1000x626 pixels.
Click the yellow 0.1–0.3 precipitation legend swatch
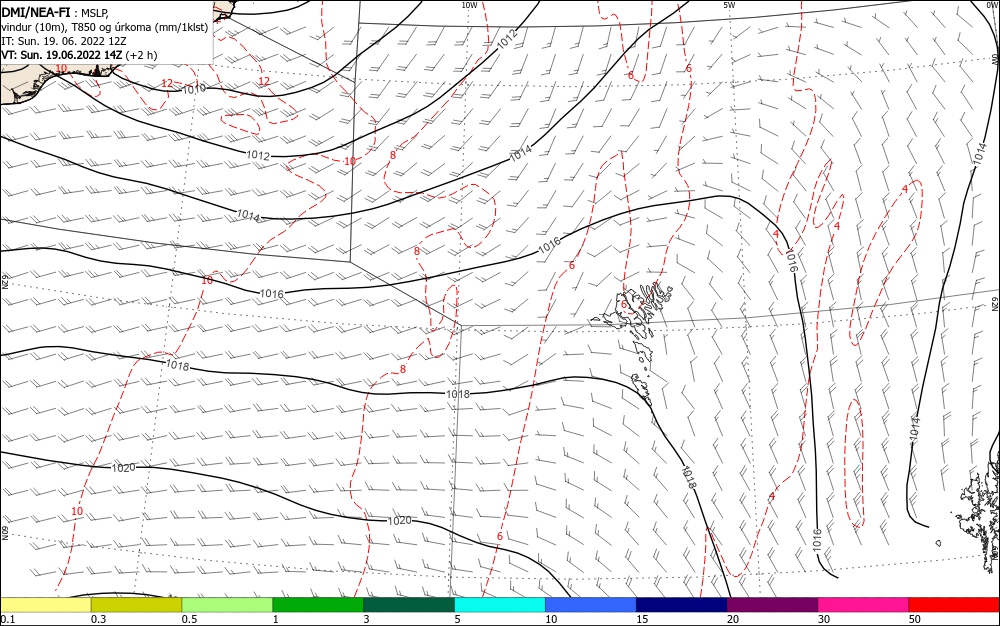tap(46, 605)
